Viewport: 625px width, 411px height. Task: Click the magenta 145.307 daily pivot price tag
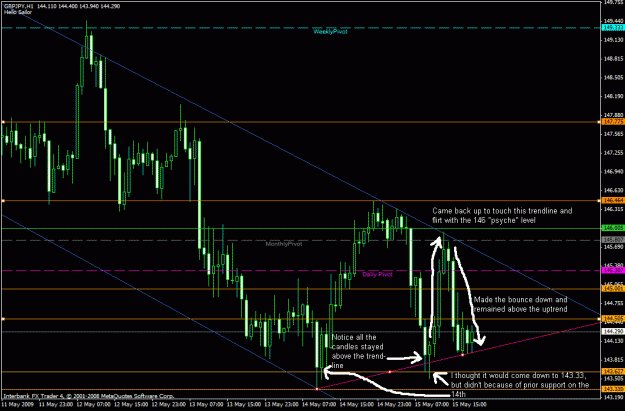point(613,271)
